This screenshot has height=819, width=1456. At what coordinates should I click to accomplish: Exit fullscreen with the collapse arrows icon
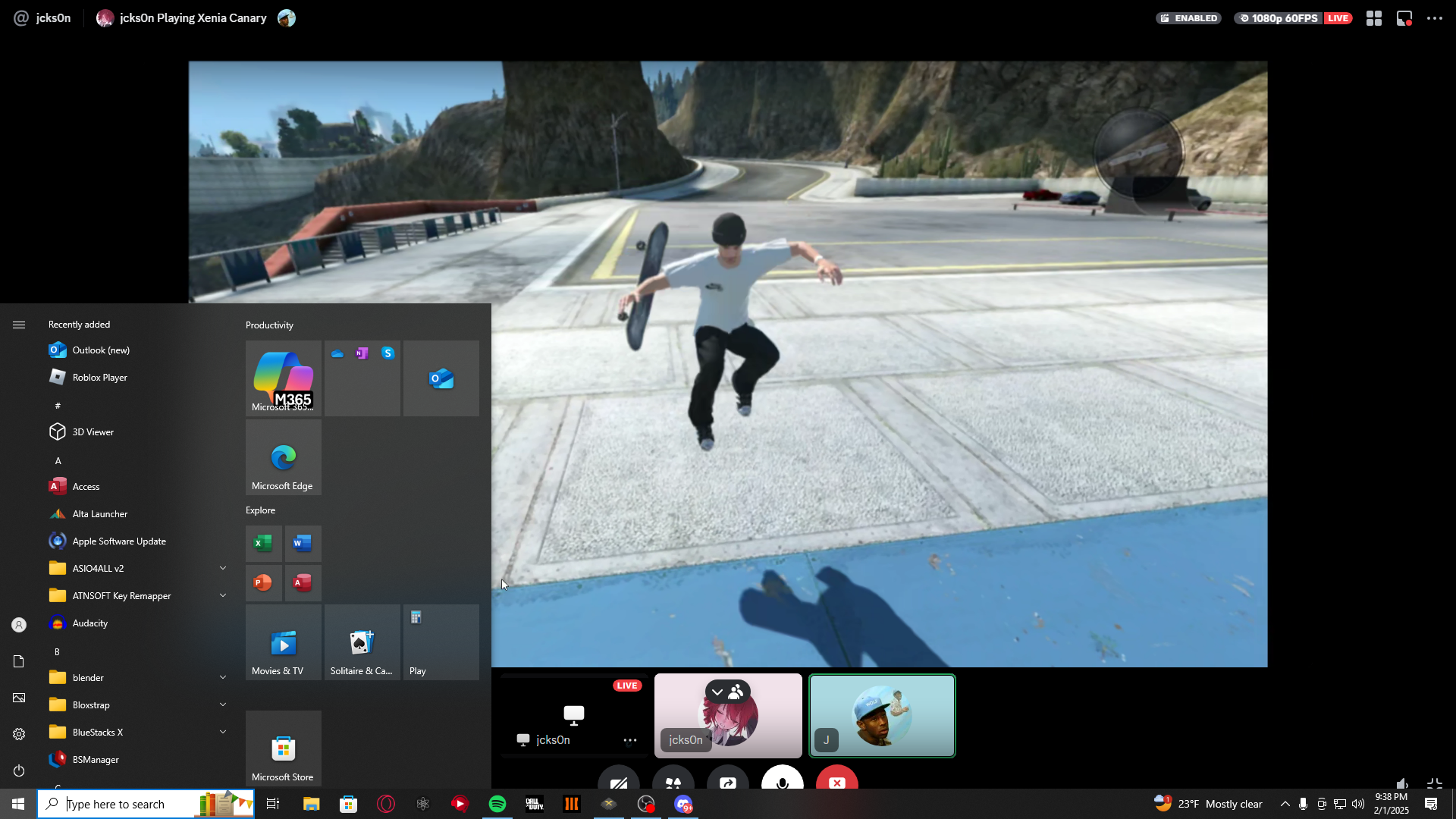click(1435, 784)
